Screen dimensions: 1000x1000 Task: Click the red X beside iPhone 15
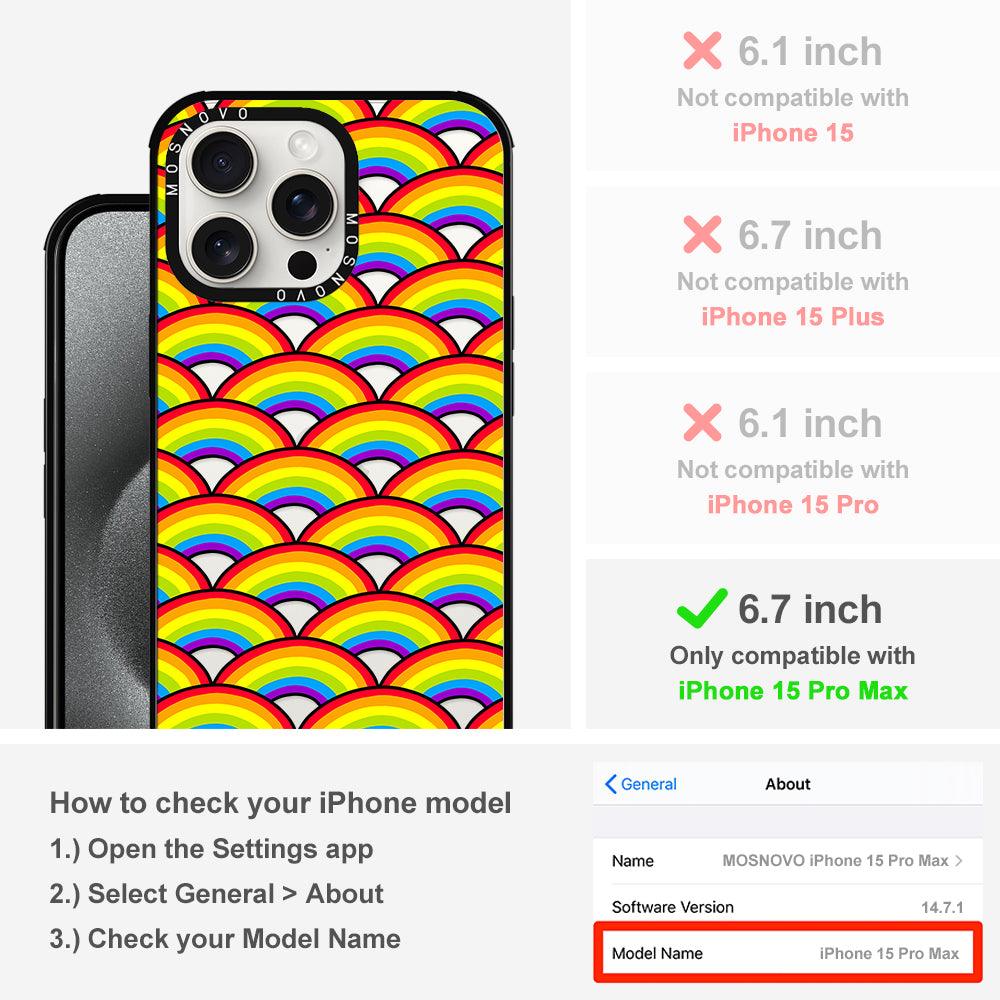coord(702,50)
